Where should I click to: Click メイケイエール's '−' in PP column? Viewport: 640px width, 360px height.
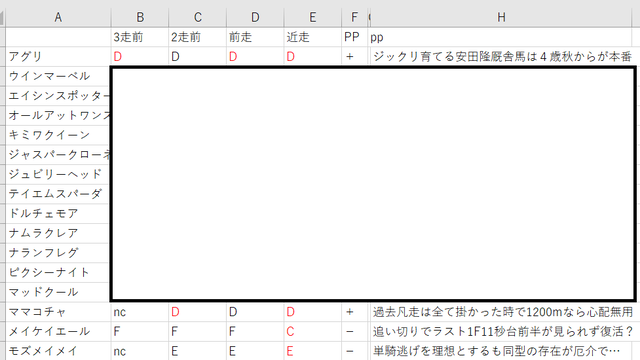coord(349,332)
